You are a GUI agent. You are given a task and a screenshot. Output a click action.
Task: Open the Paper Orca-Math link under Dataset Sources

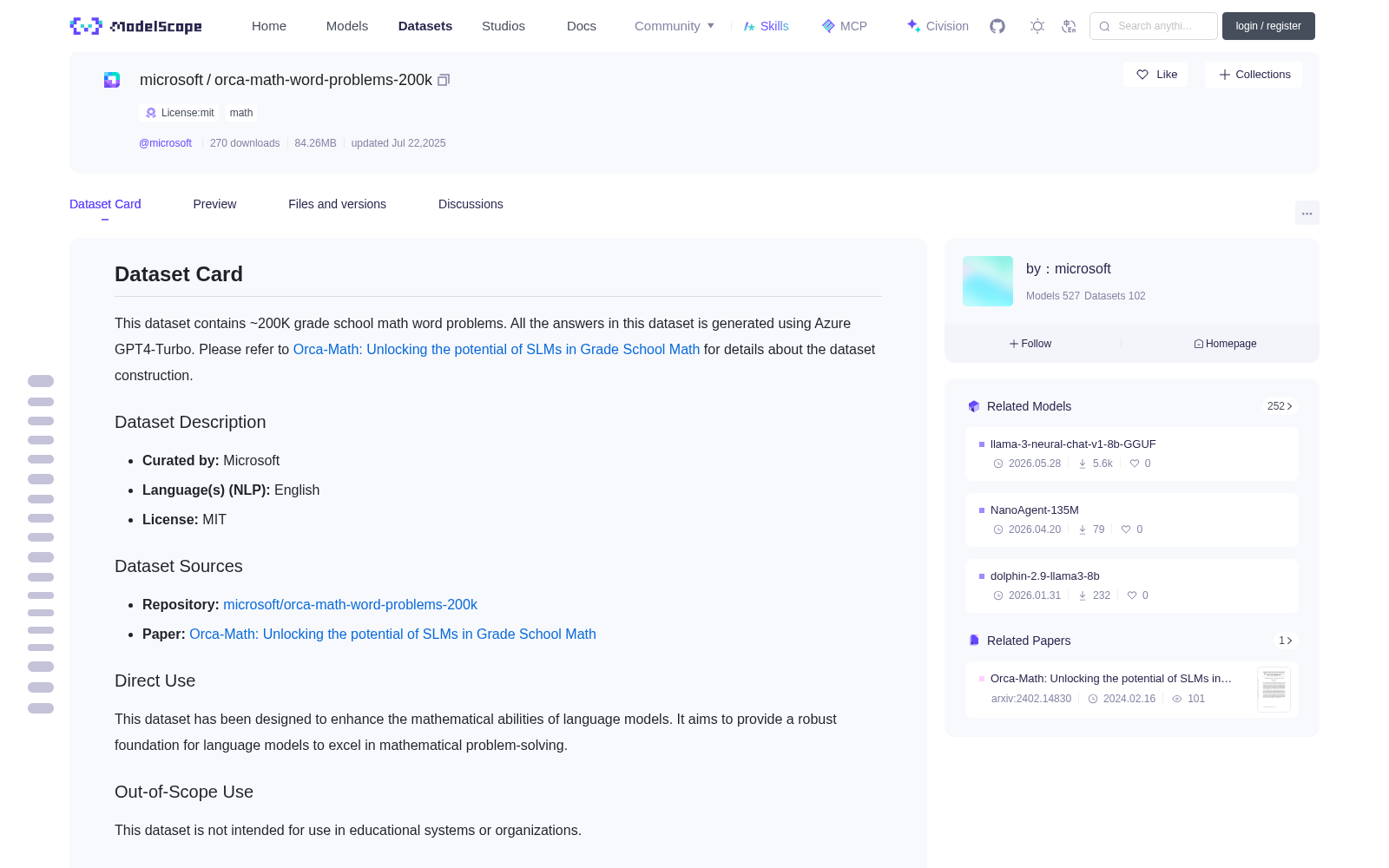(x=392, y=634)
